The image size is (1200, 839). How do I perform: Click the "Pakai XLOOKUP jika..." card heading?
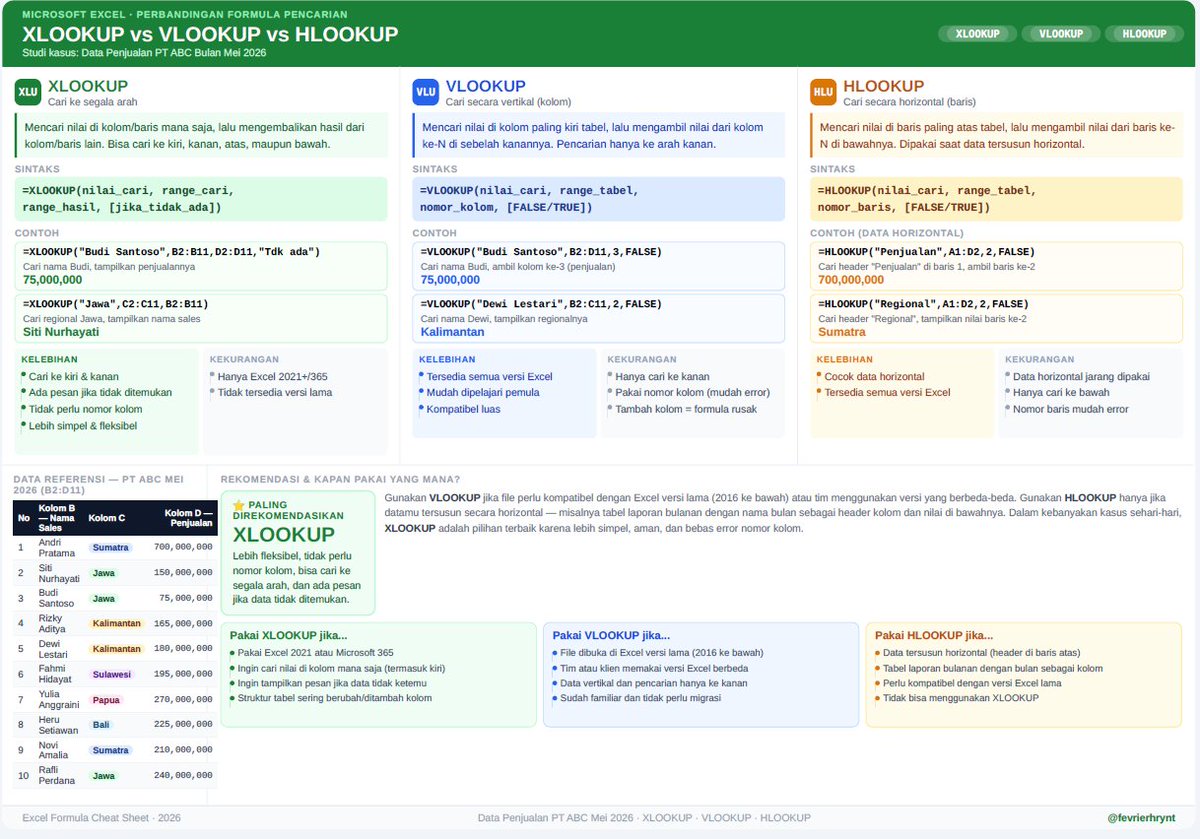pyautogui.click(x=289, y=635)
